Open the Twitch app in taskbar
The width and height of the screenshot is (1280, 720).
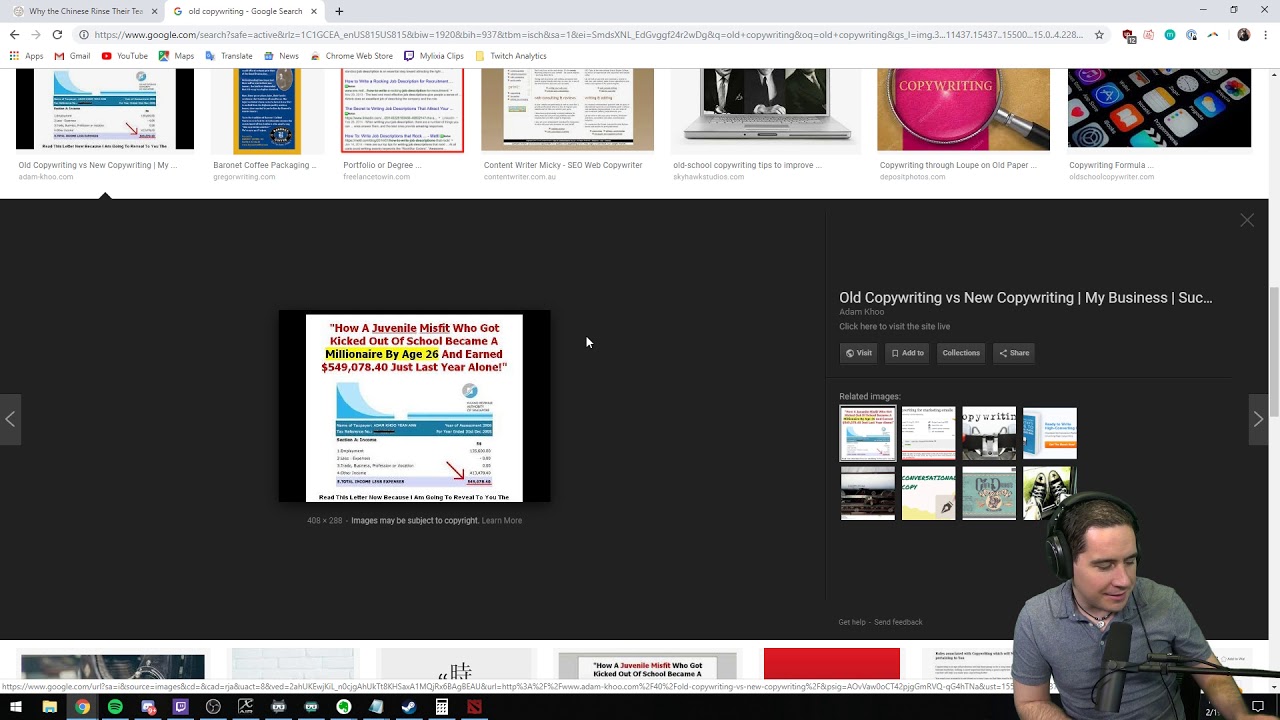(x=180, y=707)
